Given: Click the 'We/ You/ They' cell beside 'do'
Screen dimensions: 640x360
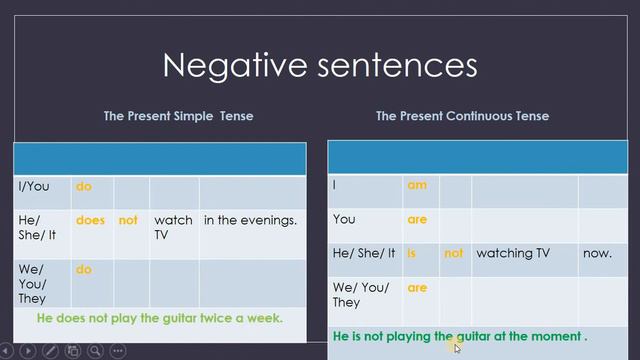Looking at the screenshot, I should [x=42, y=283].
